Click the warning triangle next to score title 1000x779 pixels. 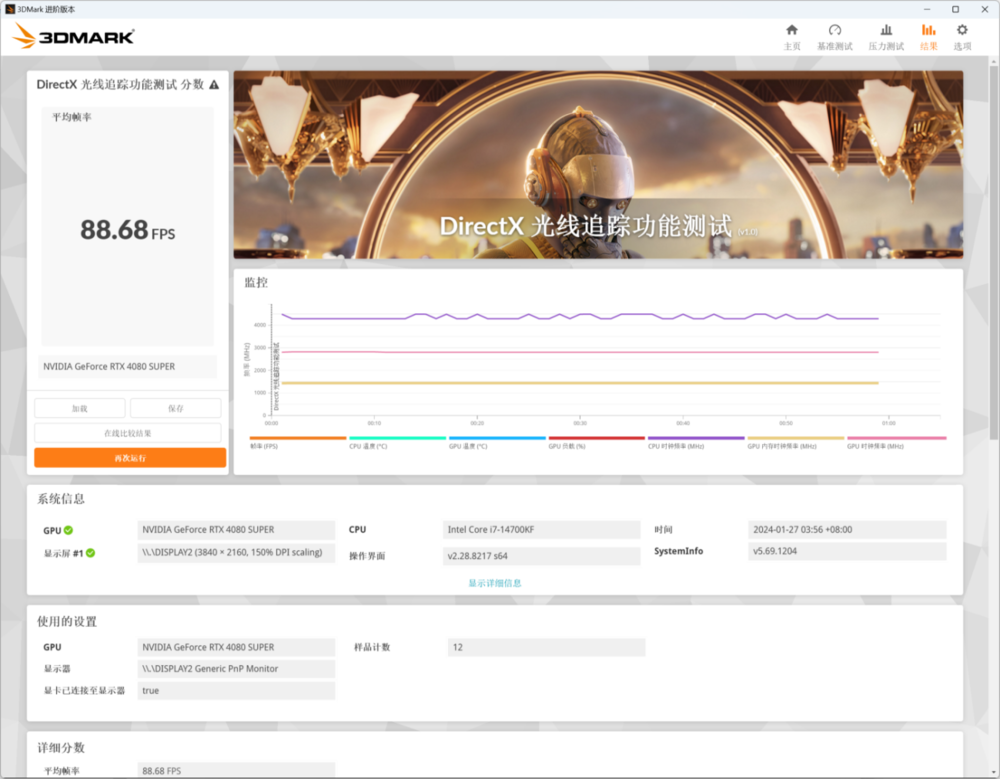pyautogui.click(x=214, y=85)
